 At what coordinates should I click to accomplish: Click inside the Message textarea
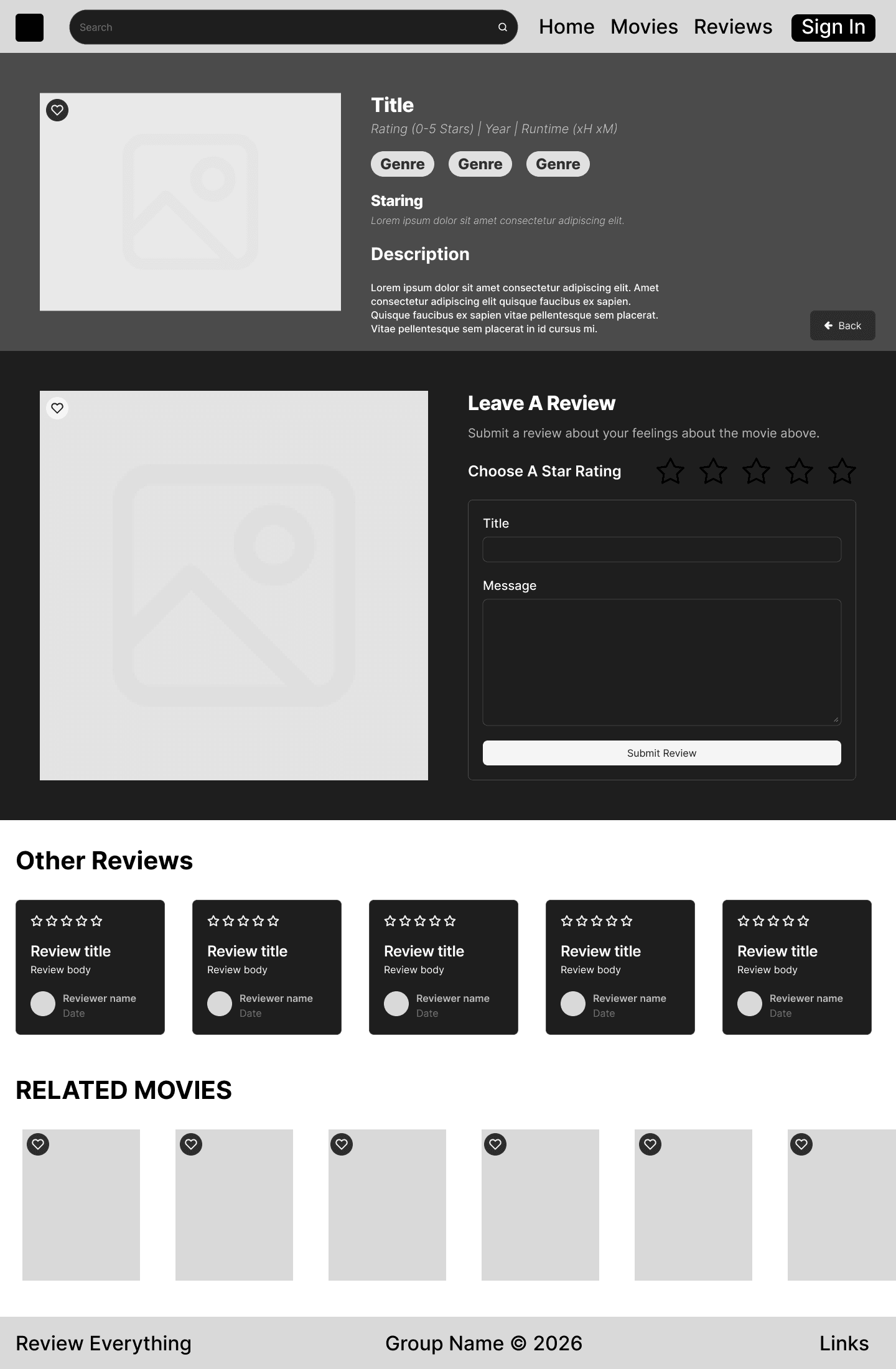coord(662,662)
